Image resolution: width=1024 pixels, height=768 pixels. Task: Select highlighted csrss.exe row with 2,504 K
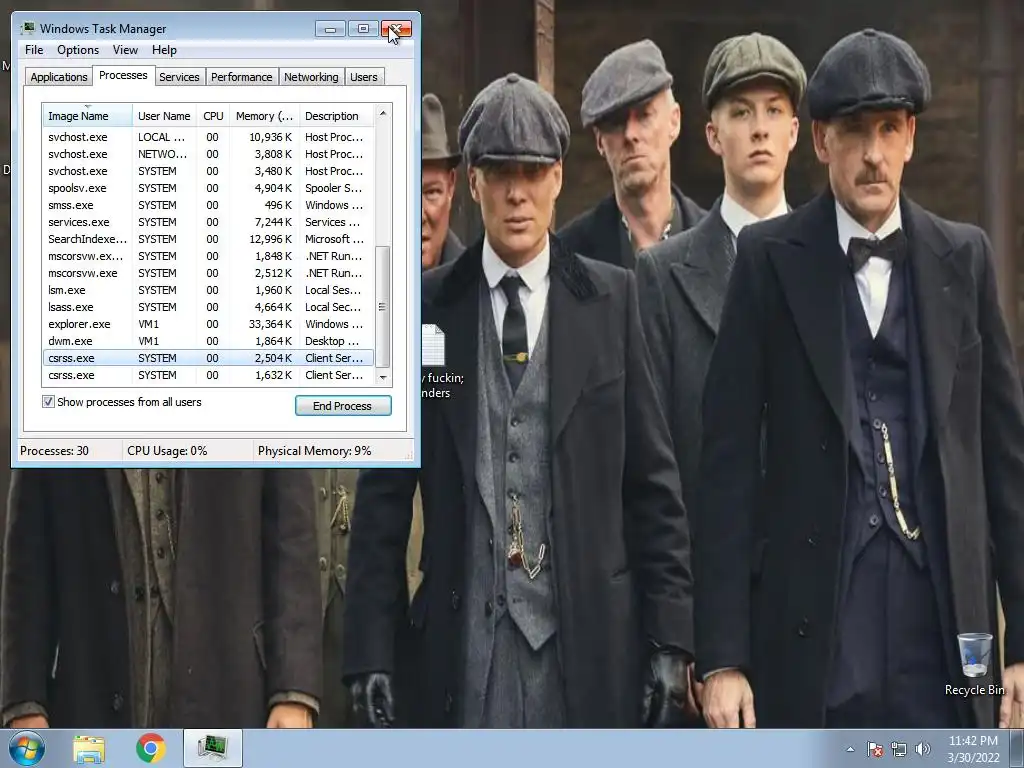click(x=208, y=358)
